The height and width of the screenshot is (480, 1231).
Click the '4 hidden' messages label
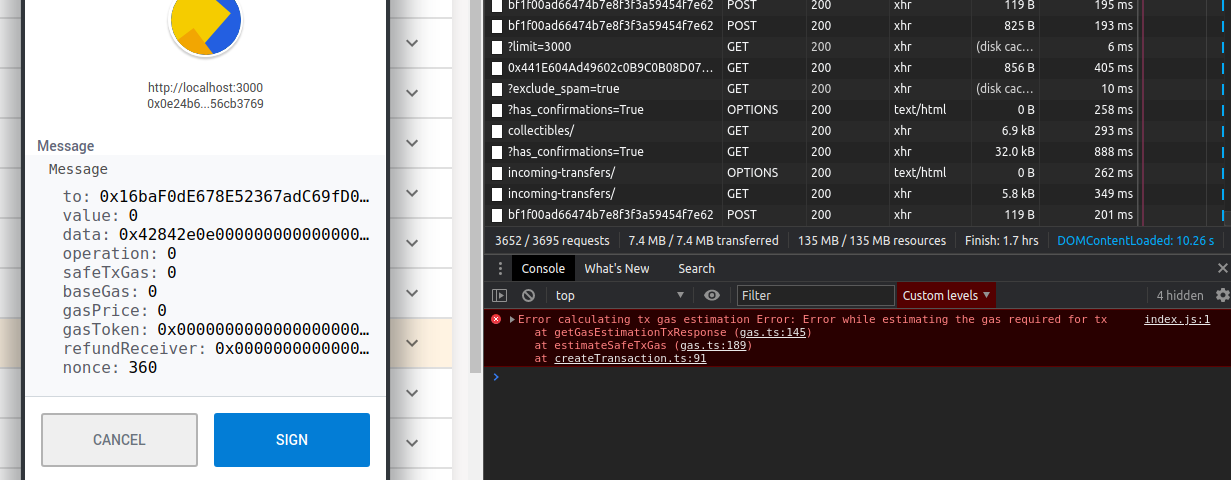click(x=1180, y=295)
